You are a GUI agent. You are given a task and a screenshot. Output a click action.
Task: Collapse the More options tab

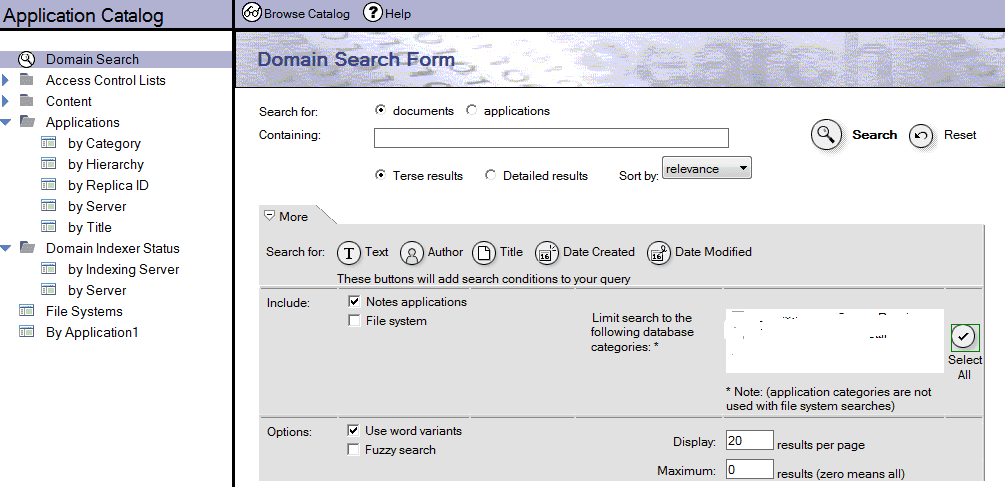269,216
